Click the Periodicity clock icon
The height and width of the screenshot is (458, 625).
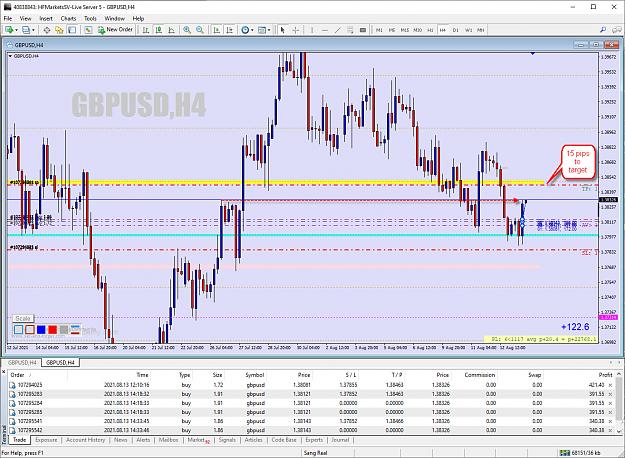pos(245,30)
